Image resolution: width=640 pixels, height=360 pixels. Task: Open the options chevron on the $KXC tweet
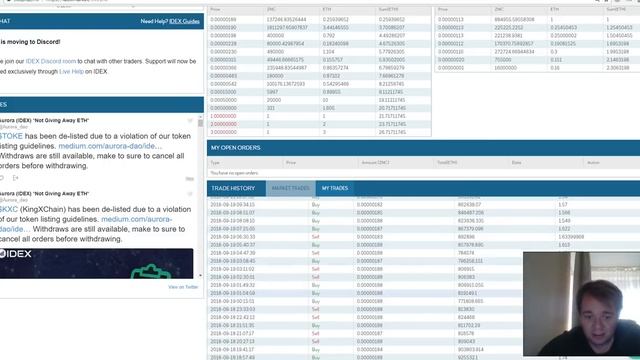pyautogui.click(x=190, y=193)
